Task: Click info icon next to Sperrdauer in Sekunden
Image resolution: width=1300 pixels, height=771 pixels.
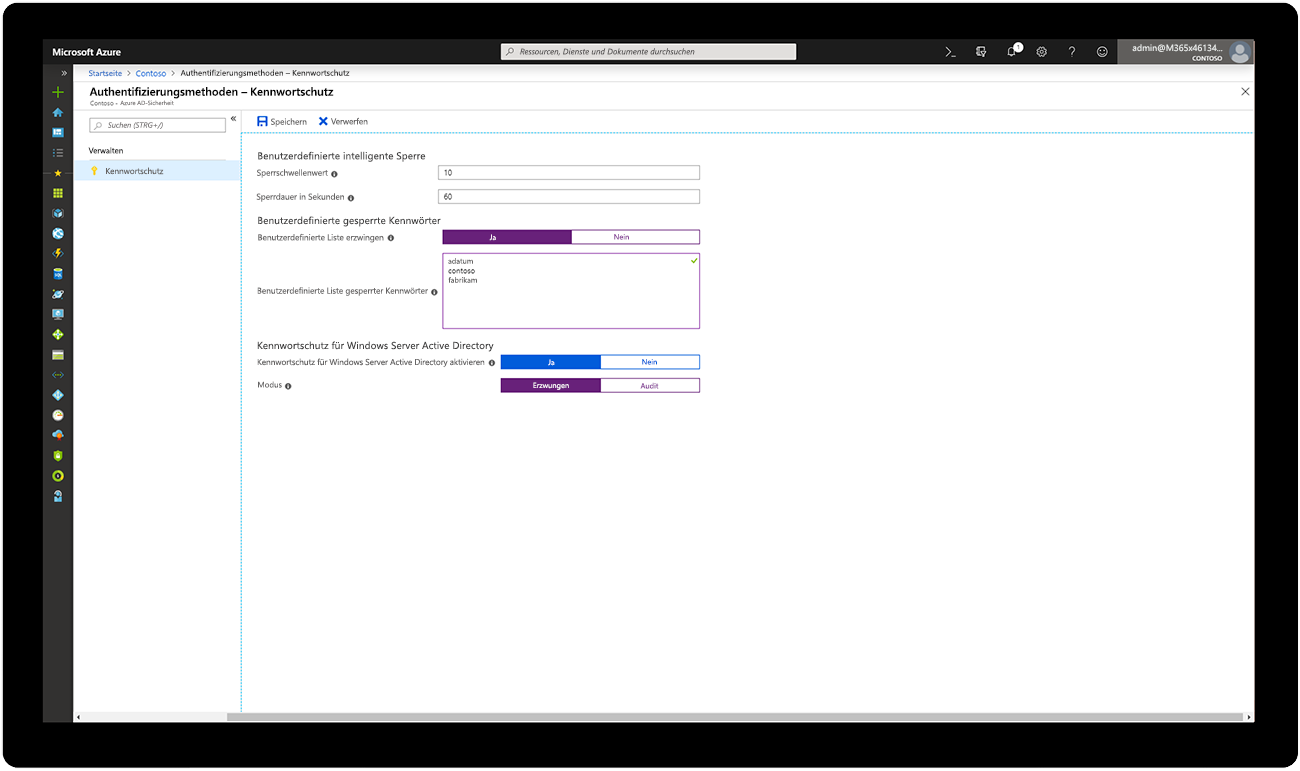Action: 351,198
